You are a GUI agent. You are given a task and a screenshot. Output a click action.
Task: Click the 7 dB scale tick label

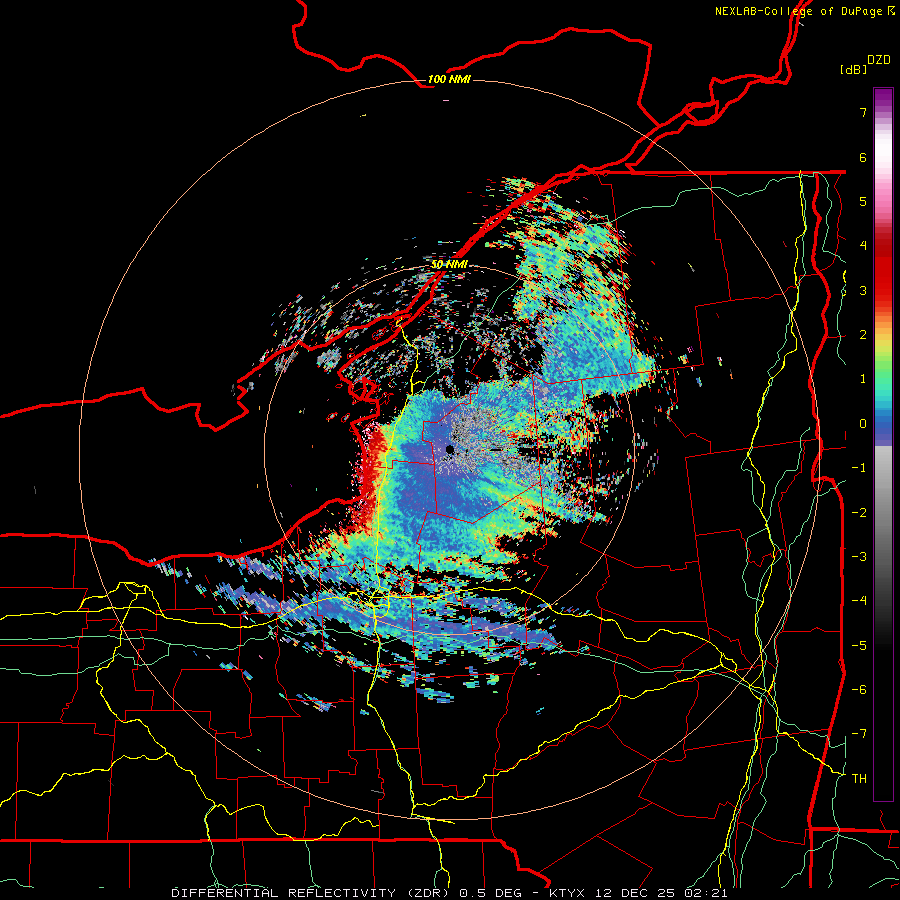[863, 112]
